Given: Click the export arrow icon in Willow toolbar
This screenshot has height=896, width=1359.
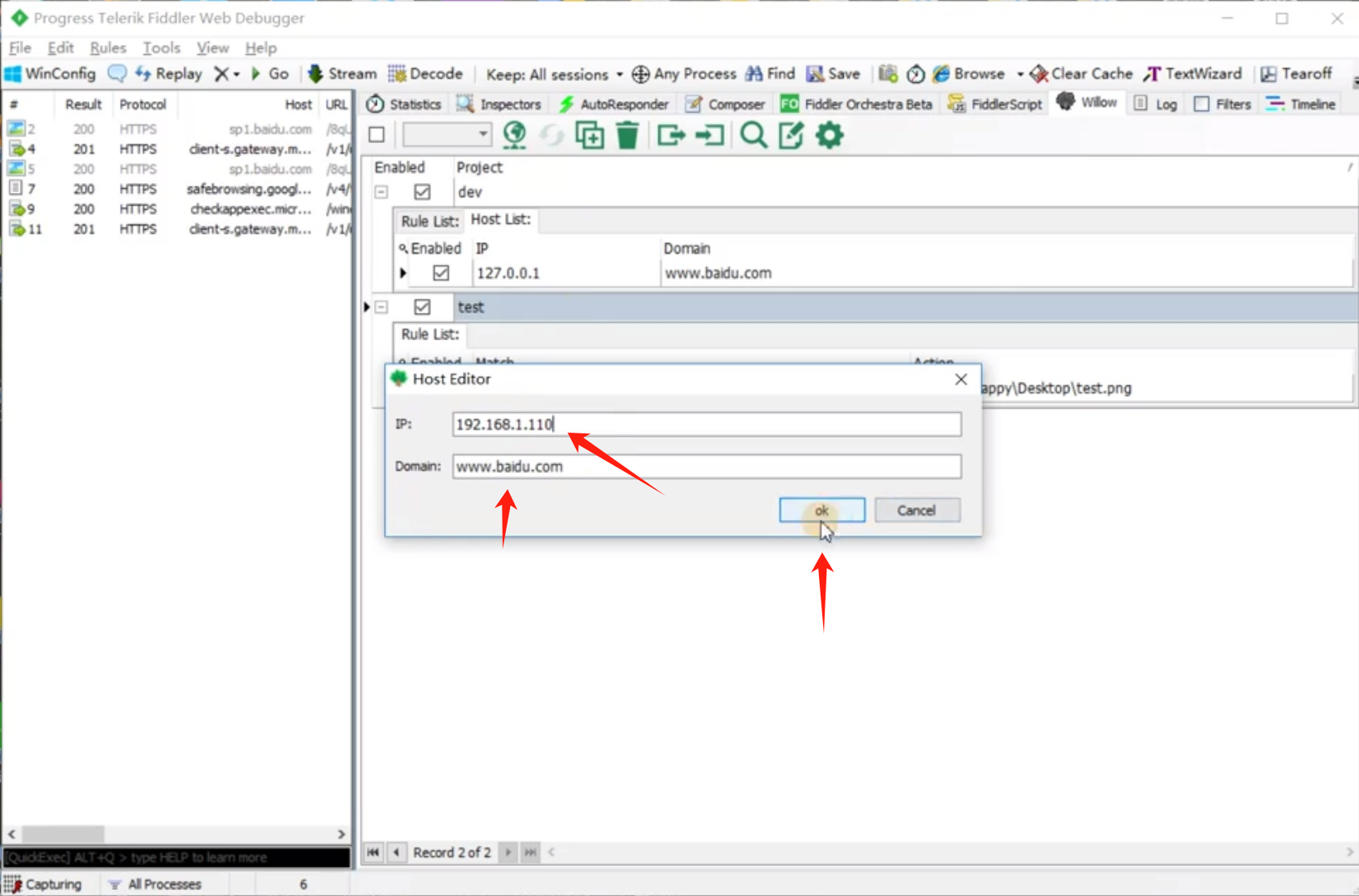Looking at the screenshot, I should (671, 135).
